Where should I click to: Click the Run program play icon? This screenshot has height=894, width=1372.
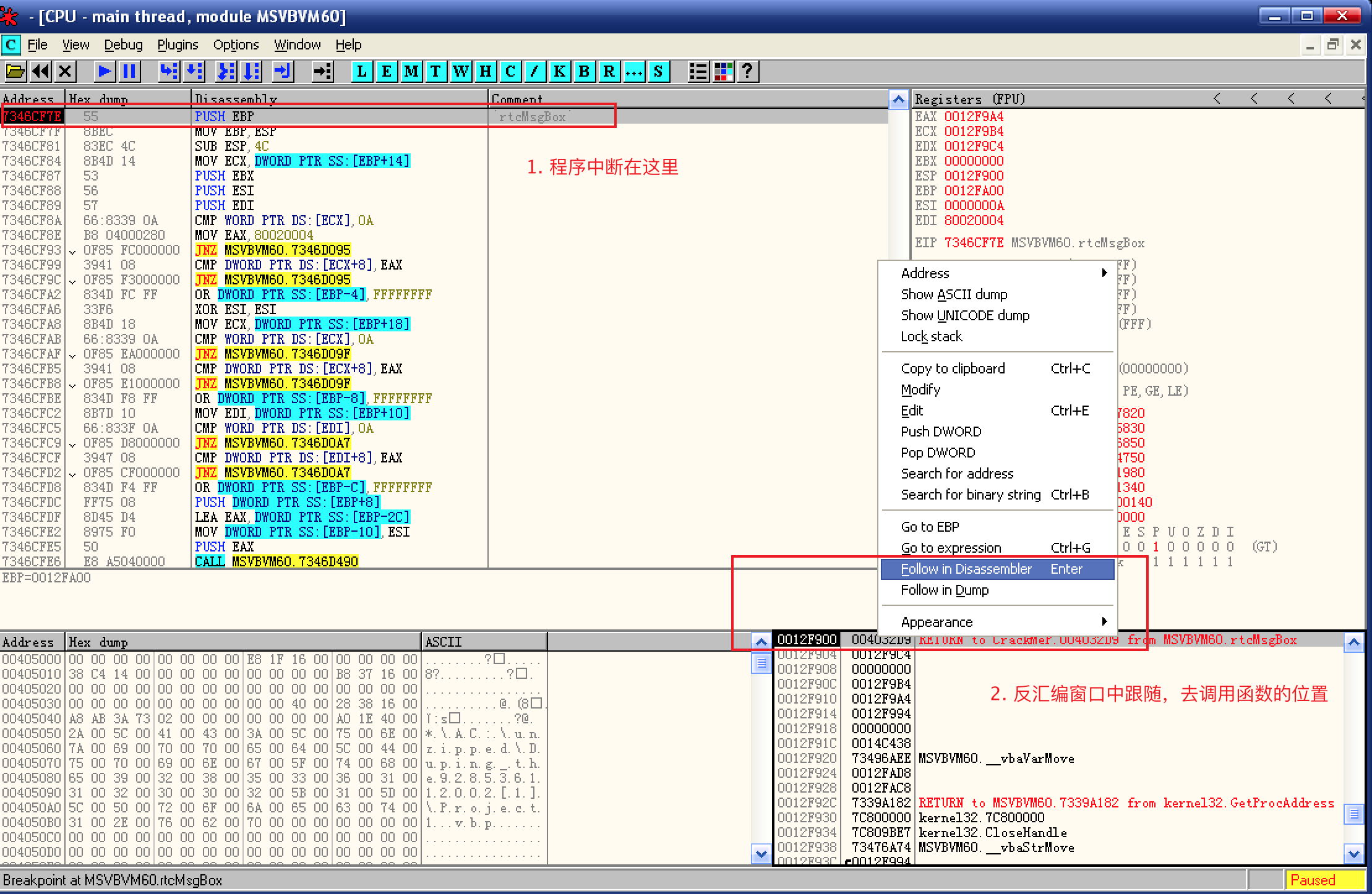click(105, 72)
